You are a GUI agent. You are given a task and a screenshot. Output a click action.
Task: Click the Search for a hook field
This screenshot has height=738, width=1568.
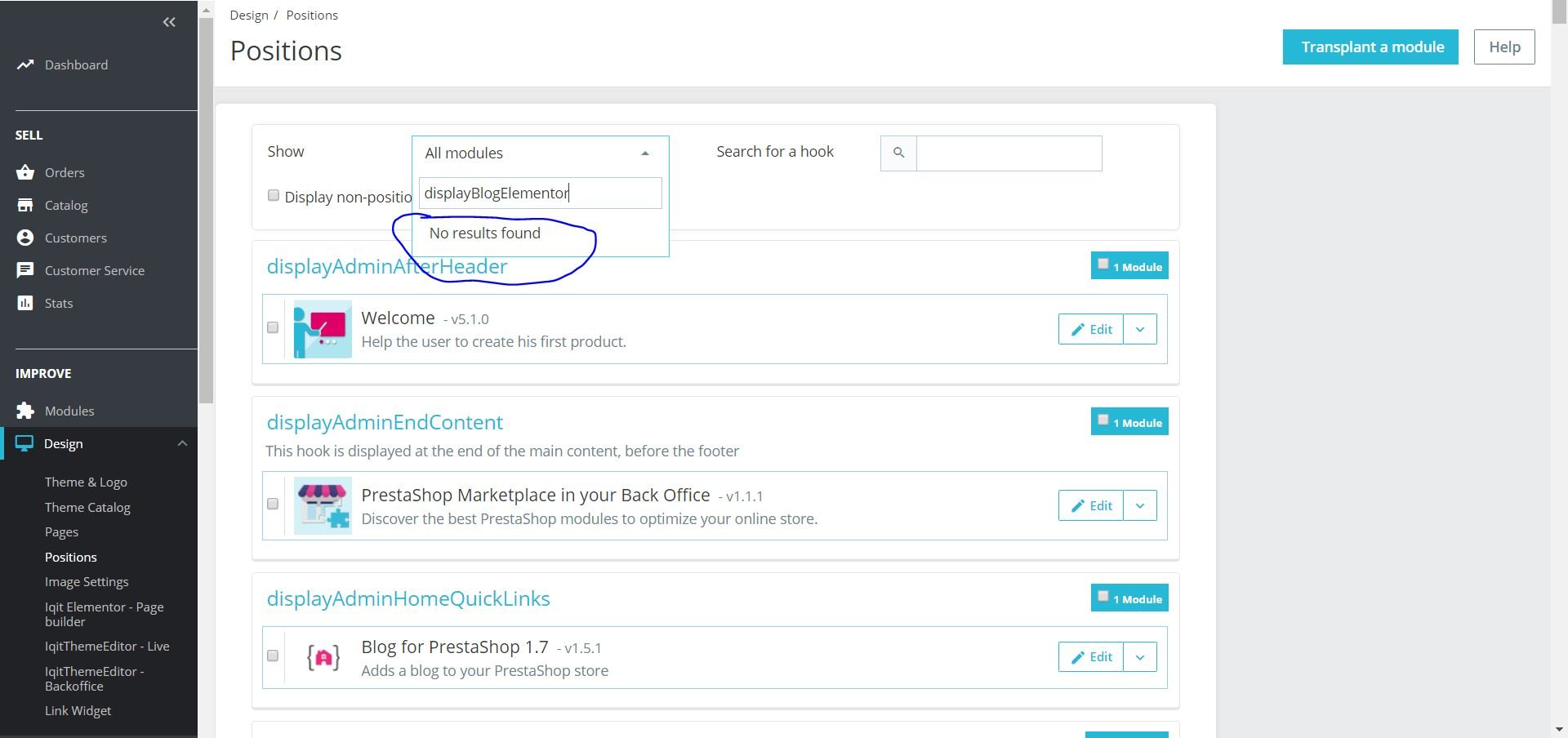click(x=1009, y=153)
